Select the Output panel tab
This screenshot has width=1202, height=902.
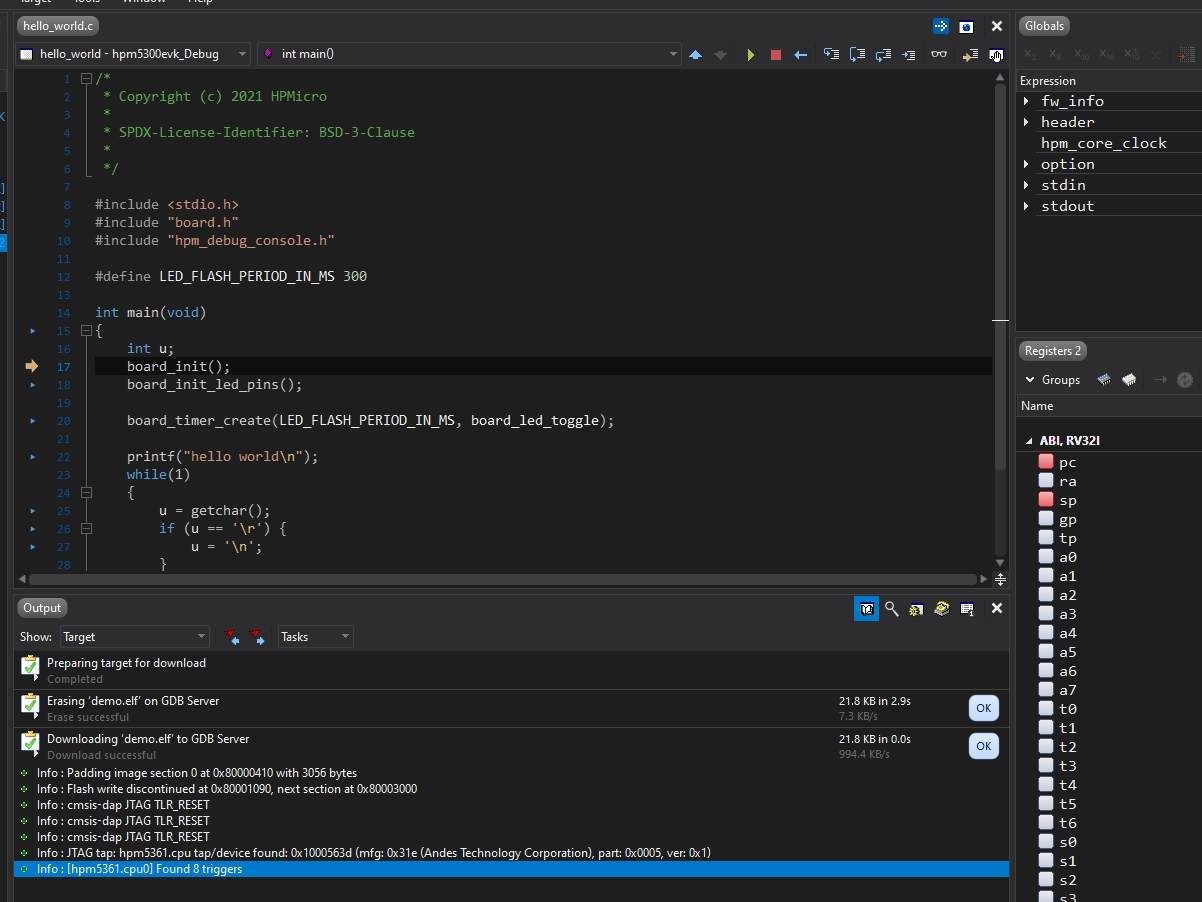[42, 608]
